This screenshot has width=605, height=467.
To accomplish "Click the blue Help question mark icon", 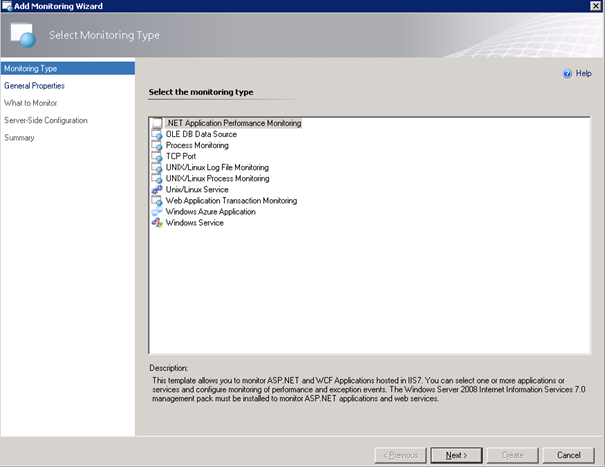I will (x=567, y=73).
